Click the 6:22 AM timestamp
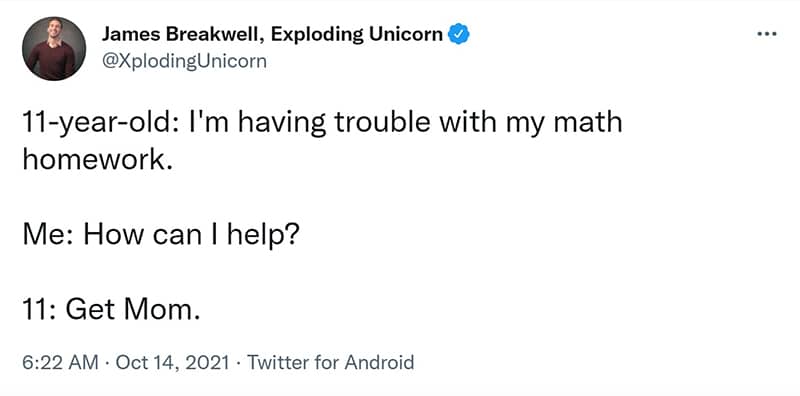This screenshot has height=396, width=800. point(60,363)
